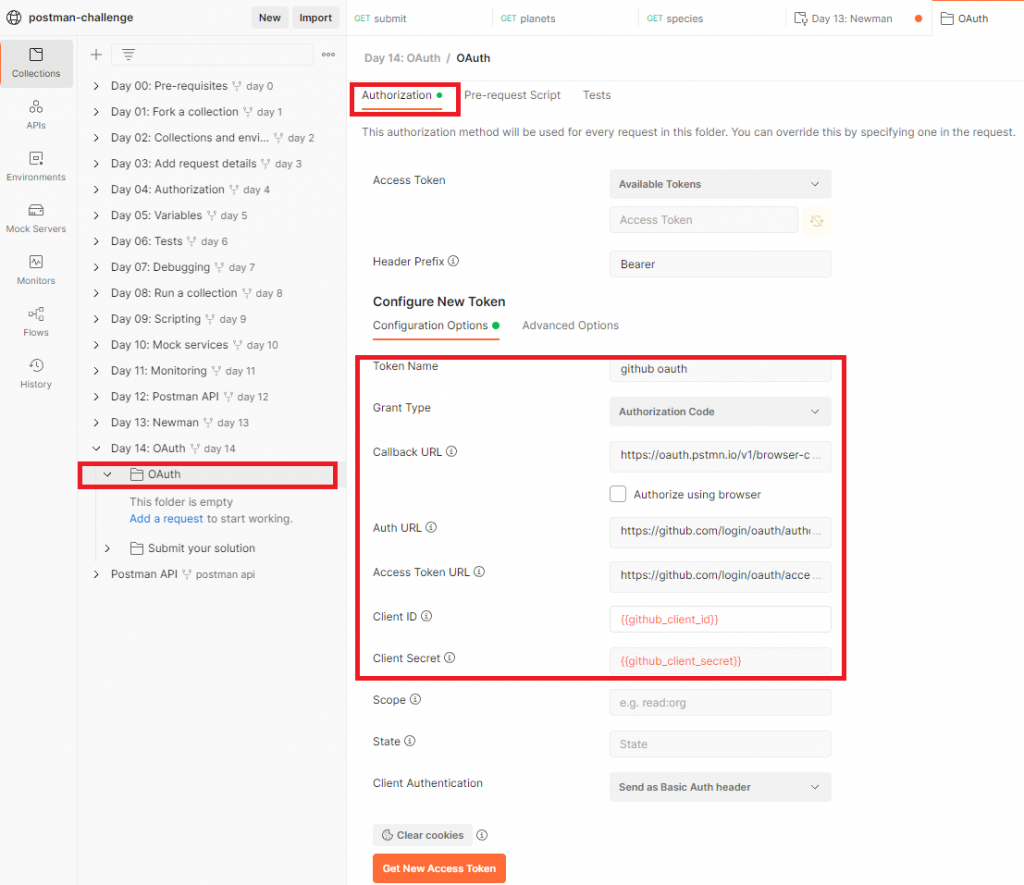Click the Header Prefix Bearer field

[720, 265]
